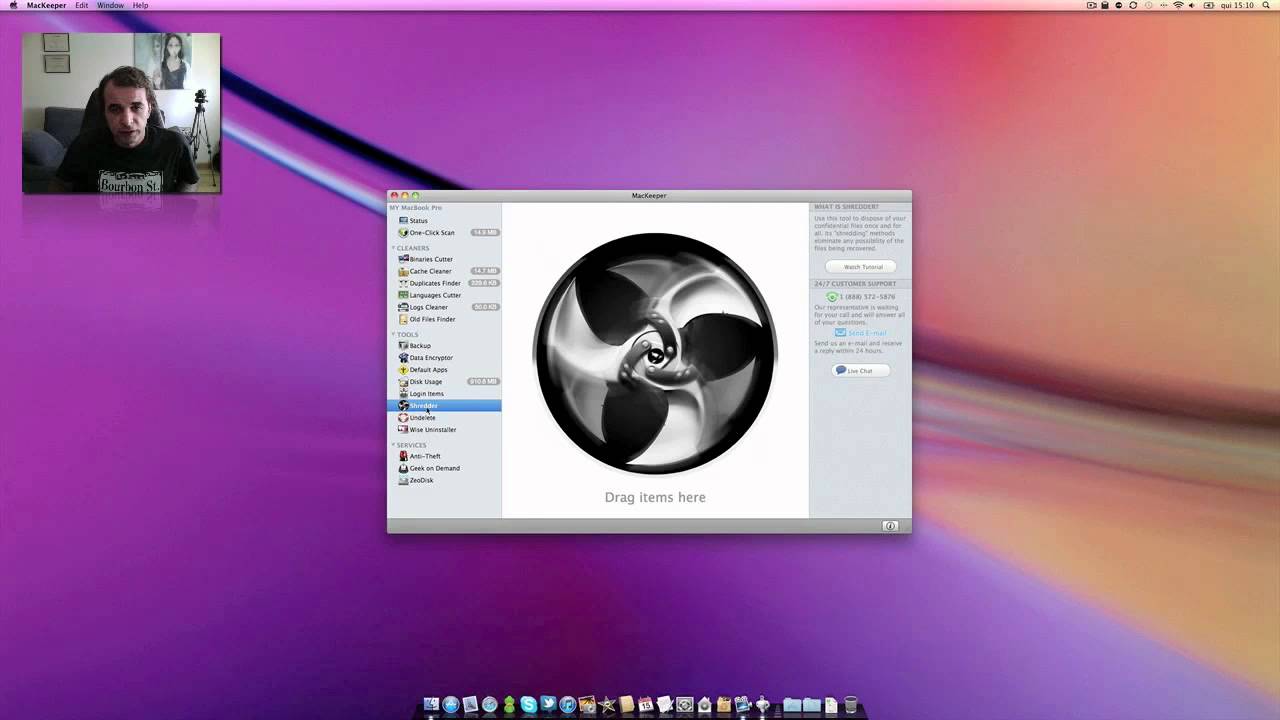Click the Duplicates Finder size badge
Screen dimensions: 1280x720
[x=484, y=283]
